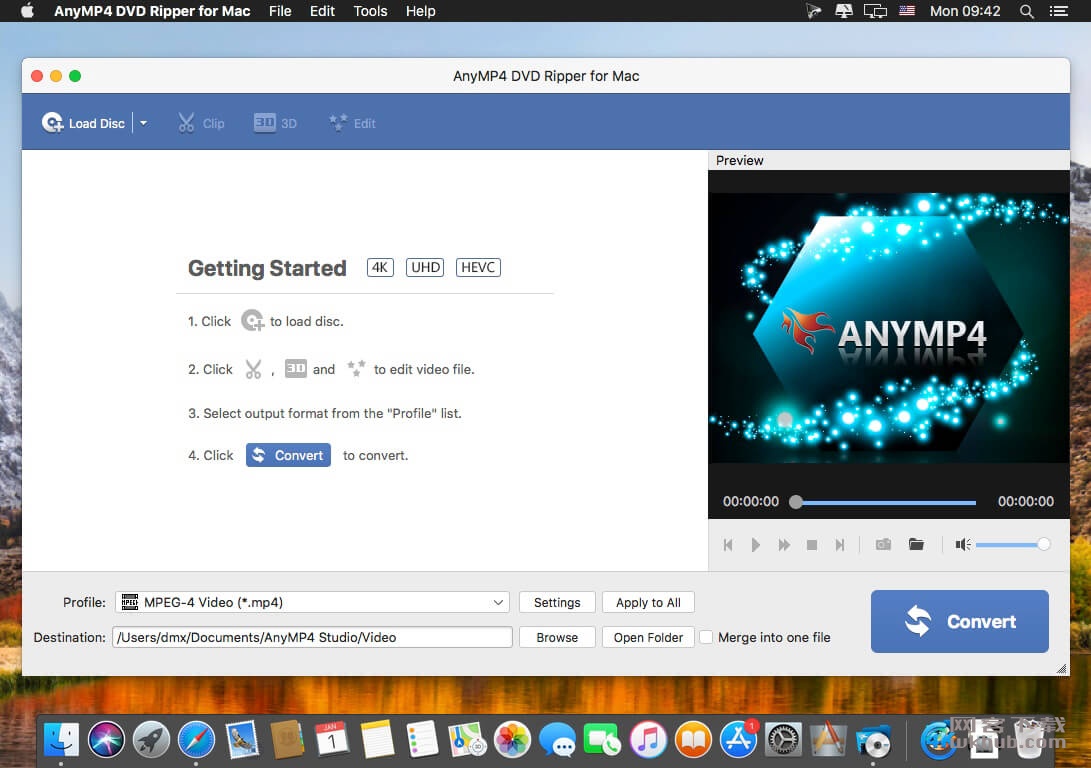
Task: Click the middle of the preview progress bar
Action: (x=886, y=502)
